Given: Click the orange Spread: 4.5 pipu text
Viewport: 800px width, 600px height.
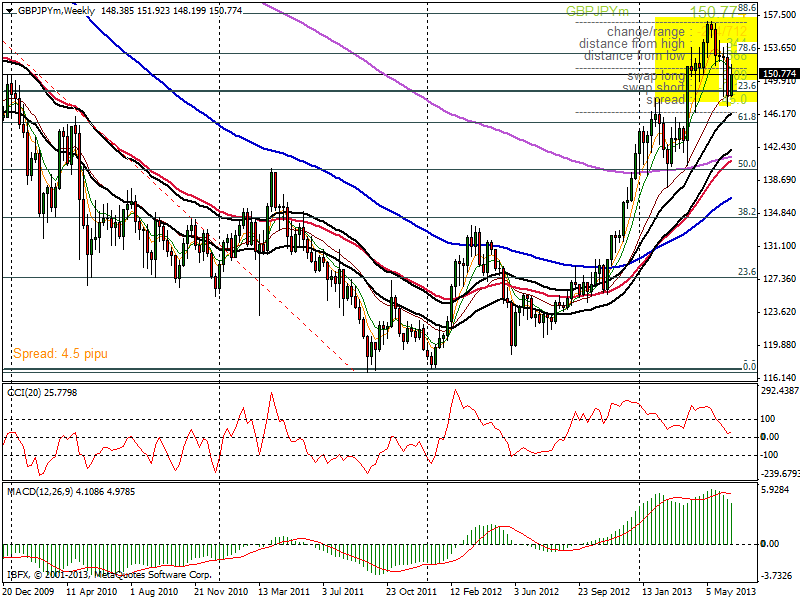Looking at the screenshot, I should pyautogui.click(x=60, y=354).
